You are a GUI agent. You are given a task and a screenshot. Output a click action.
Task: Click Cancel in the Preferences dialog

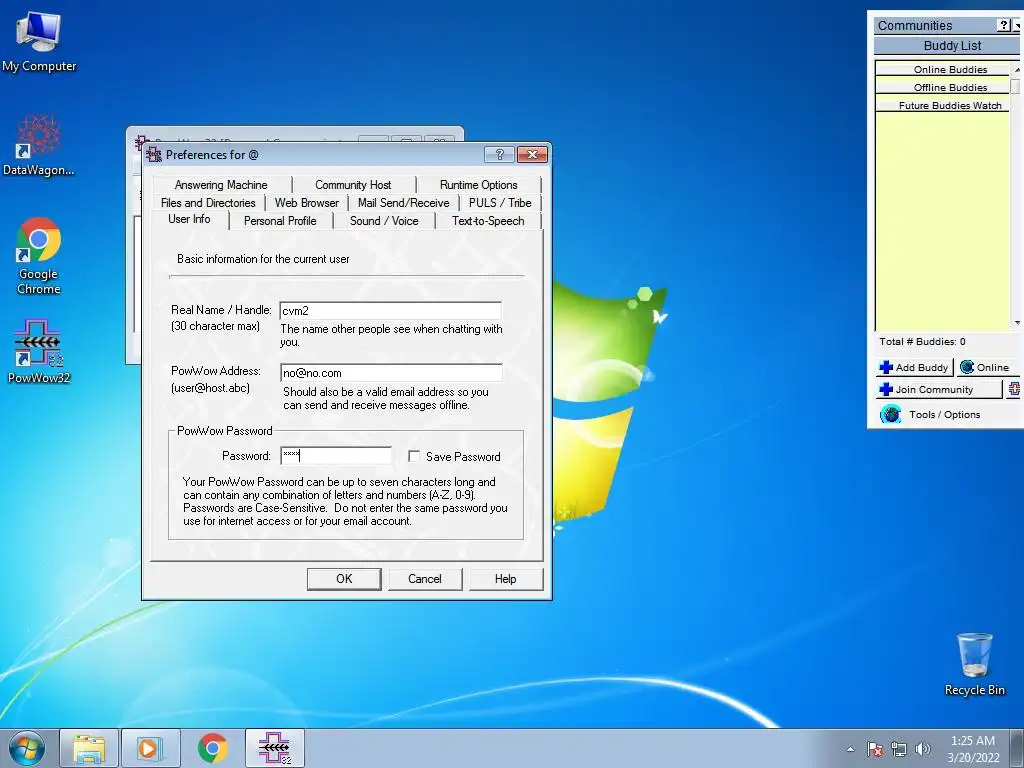tap(425, 579)
